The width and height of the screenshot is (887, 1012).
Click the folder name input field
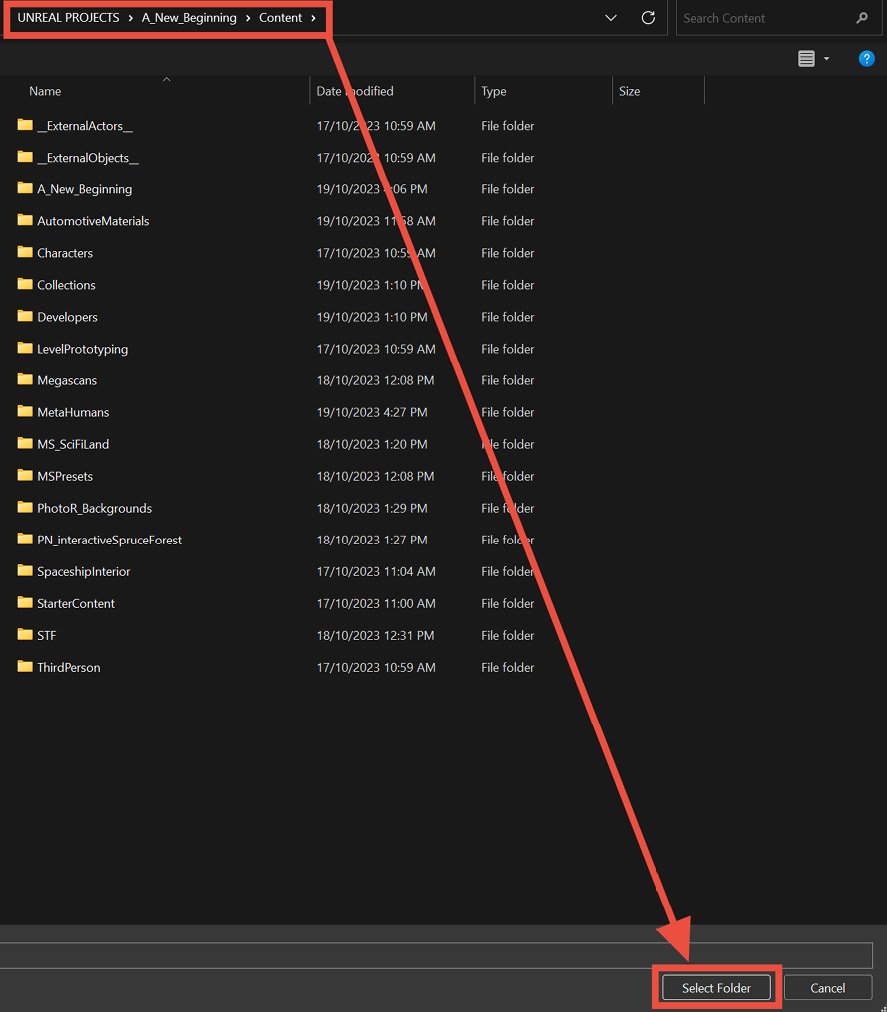436,955
